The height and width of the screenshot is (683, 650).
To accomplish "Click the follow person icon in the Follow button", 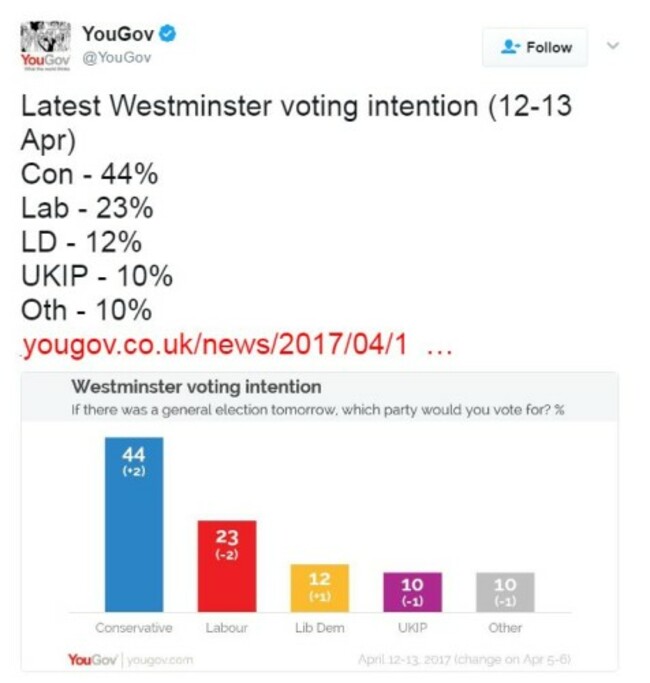I will 510,47.
